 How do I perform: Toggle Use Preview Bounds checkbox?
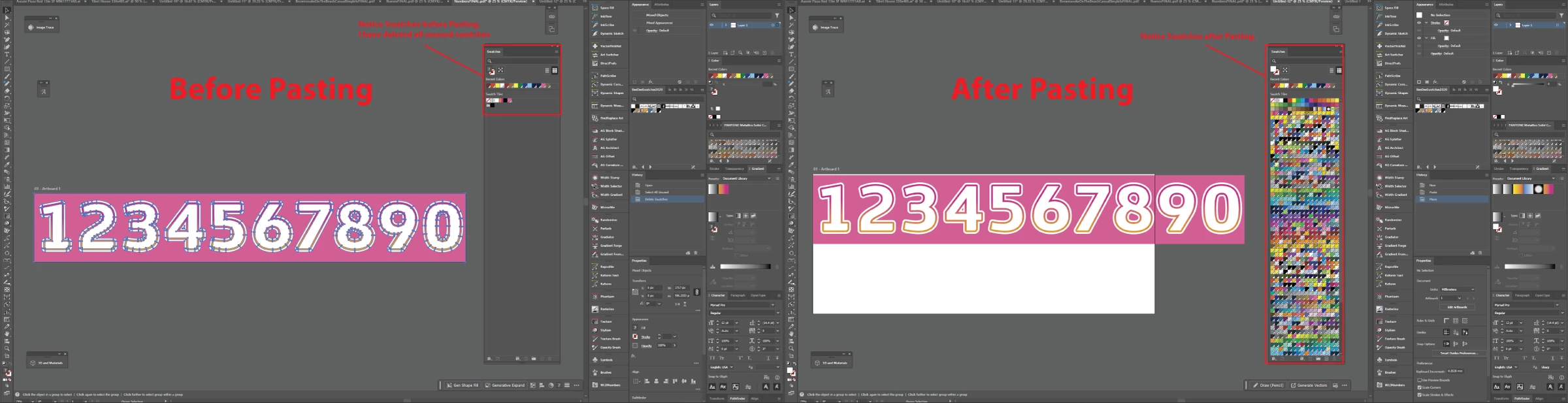1420,380
